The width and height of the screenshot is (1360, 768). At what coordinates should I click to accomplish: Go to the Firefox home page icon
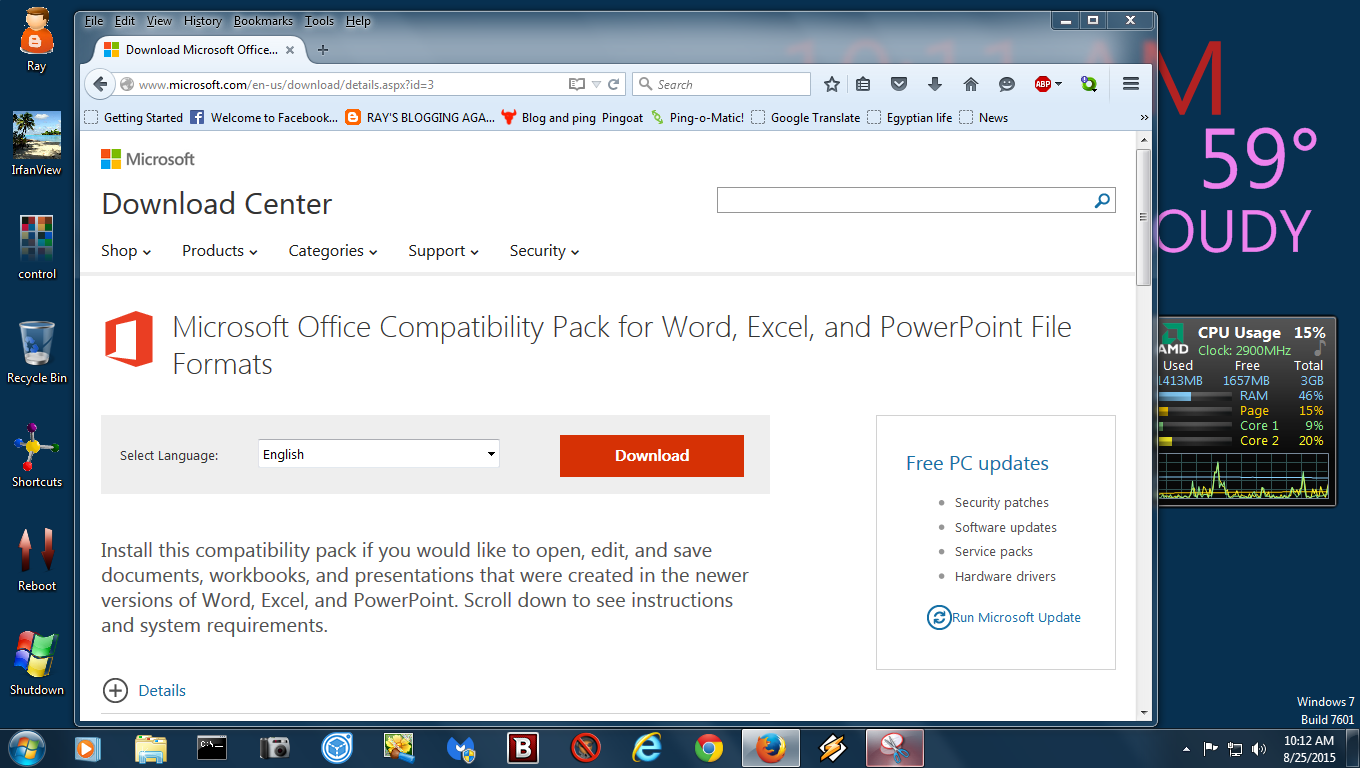970,84
